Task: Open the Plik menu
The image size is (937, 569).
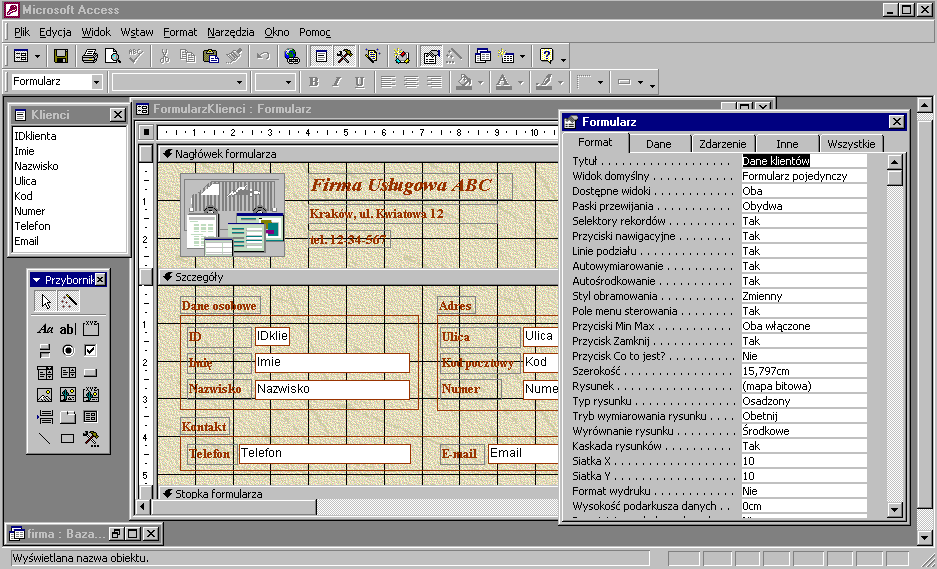Action: coord(22,32)
